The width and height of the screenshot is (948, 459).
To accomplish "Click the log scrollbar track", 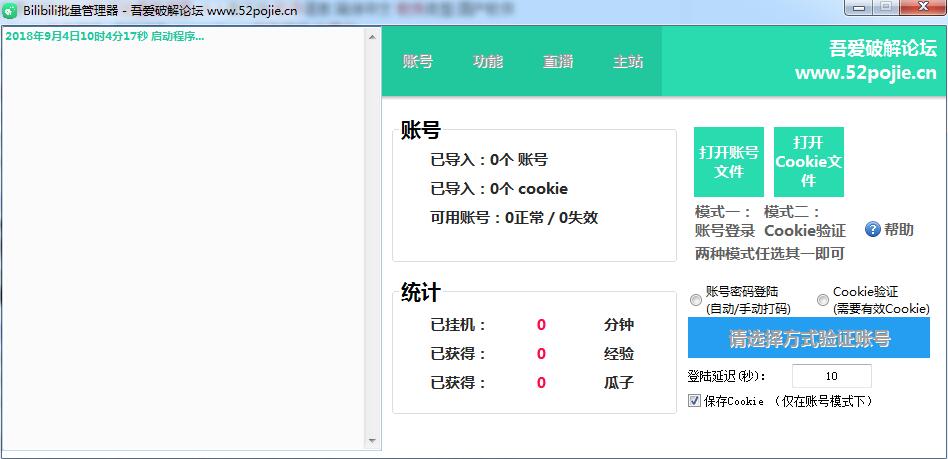I will pyautogui.click(x=373, y=240).
